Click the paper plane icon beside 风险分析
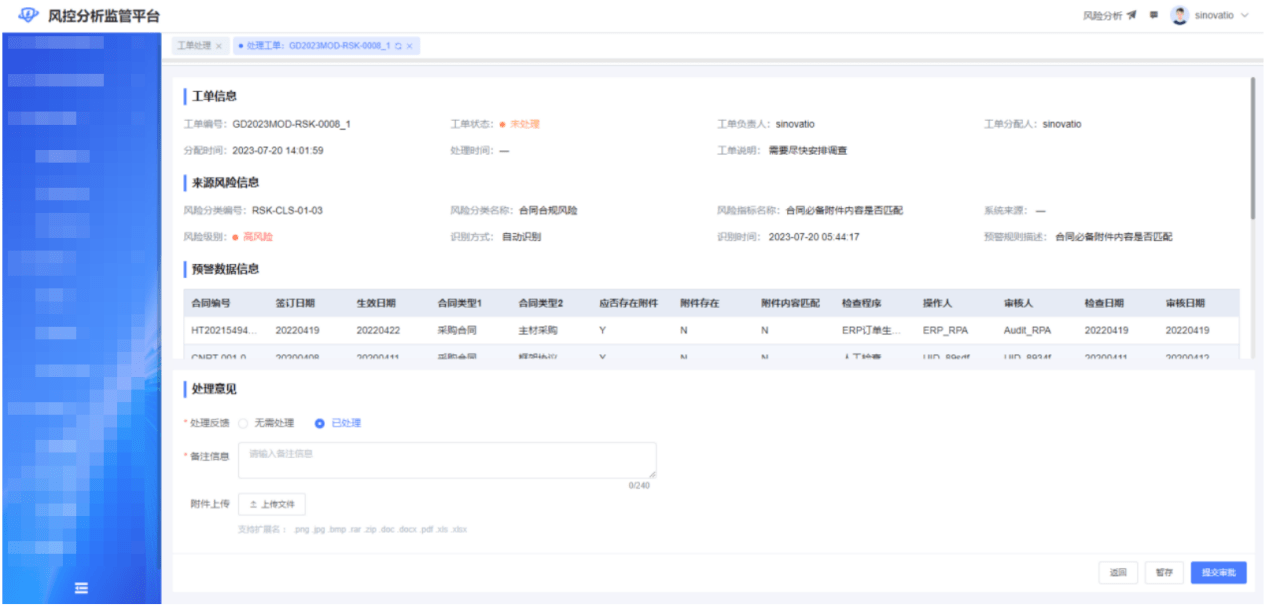 pyautogui.click(x=1132, y=16)
